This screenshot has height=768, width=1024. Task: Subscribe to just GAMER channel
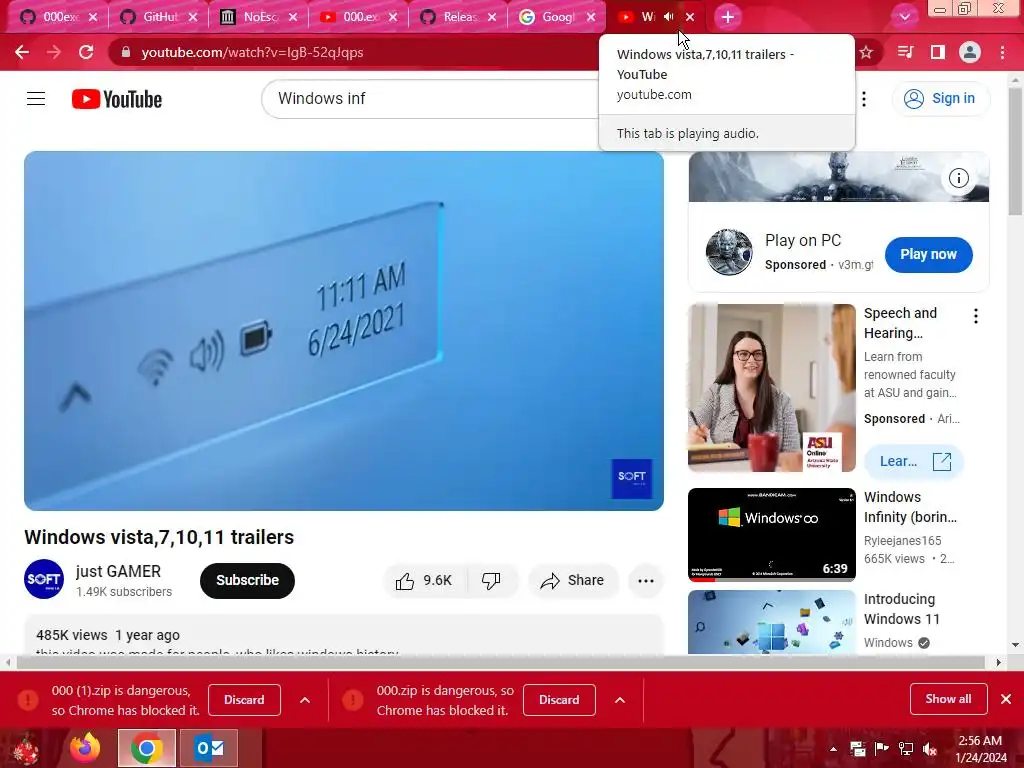[x=248, y=580]
